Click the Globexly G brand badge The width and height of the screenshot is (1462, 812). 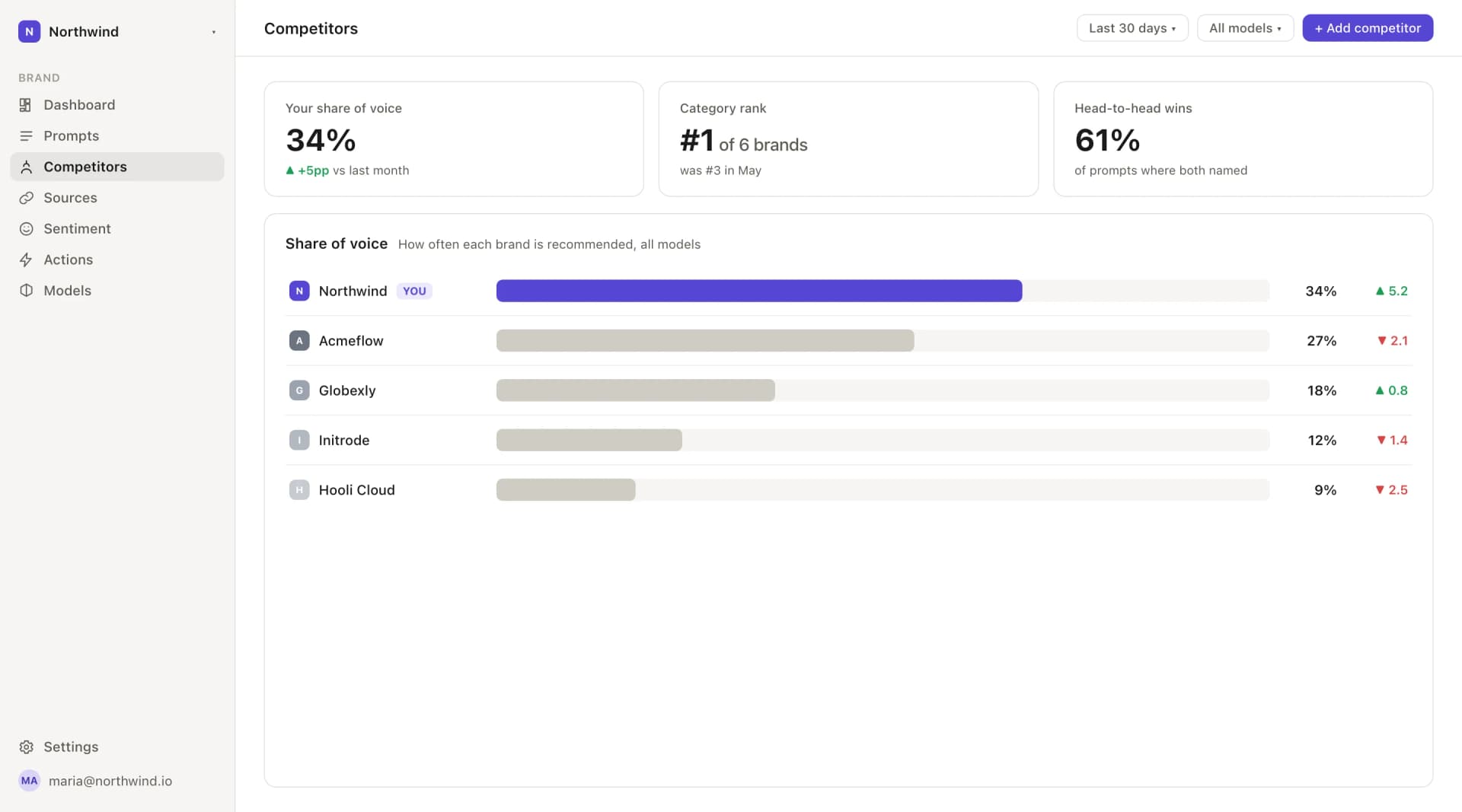click(299, 390)
